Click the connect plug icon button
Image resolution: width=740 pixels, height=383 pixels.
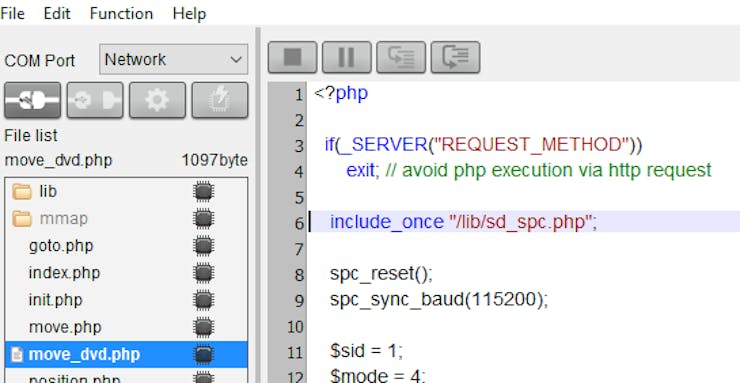(33, 100)
